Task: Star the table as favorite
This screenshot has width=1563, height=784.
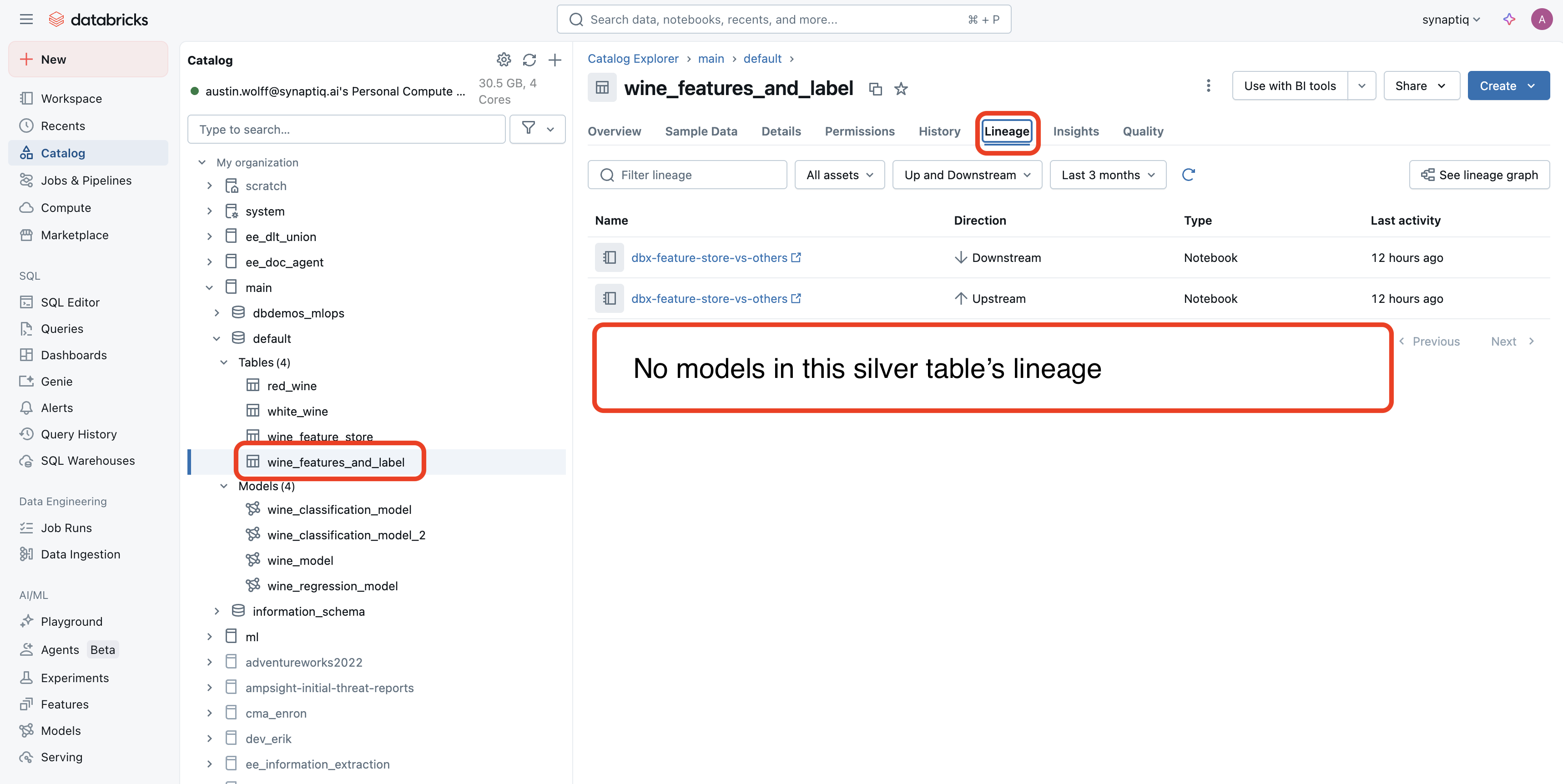Action: pos(901,89)
